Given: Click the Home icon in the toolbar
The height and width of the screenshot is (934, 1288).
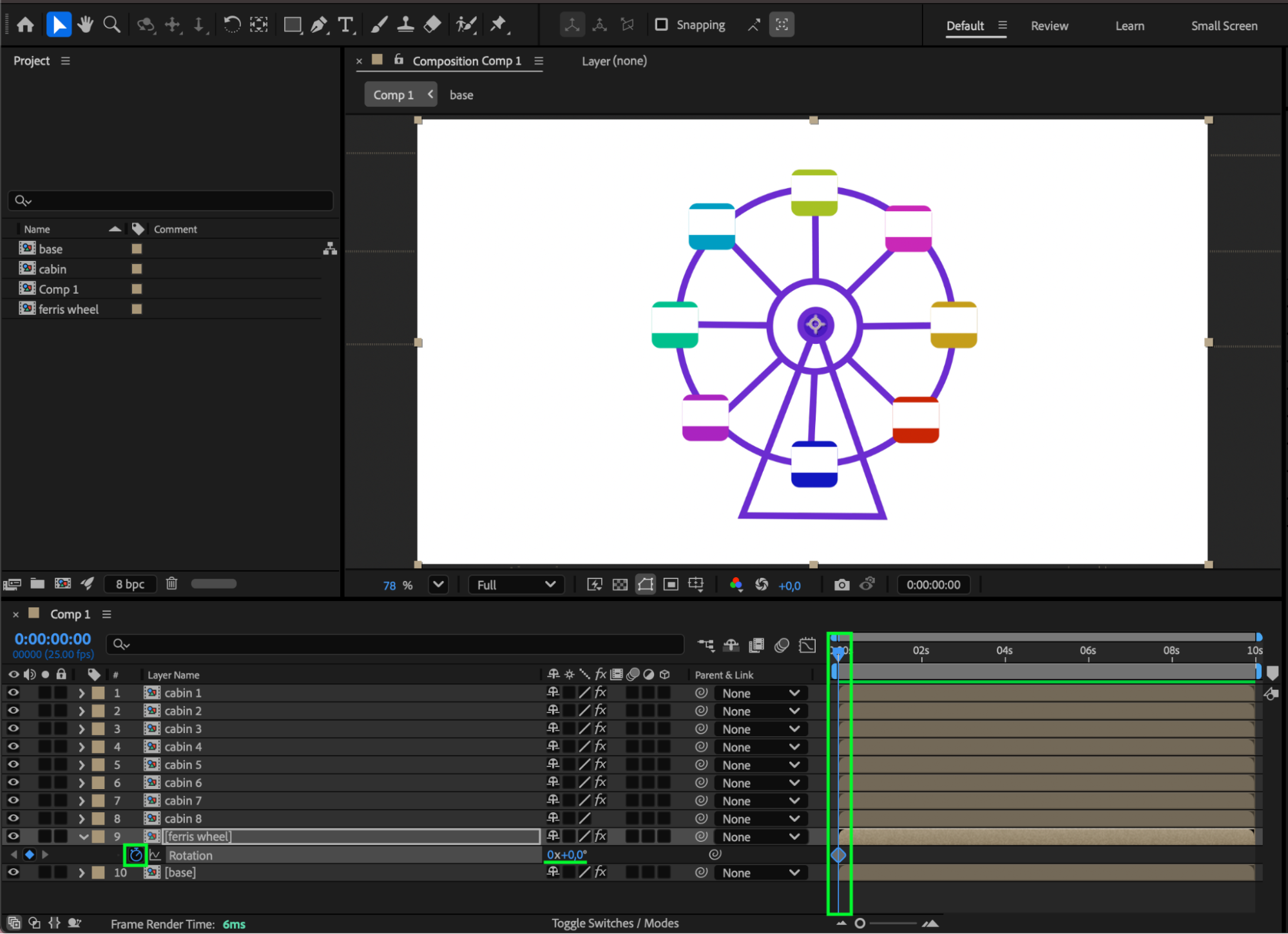Looking at the screenshot, I should coord(25,25).
